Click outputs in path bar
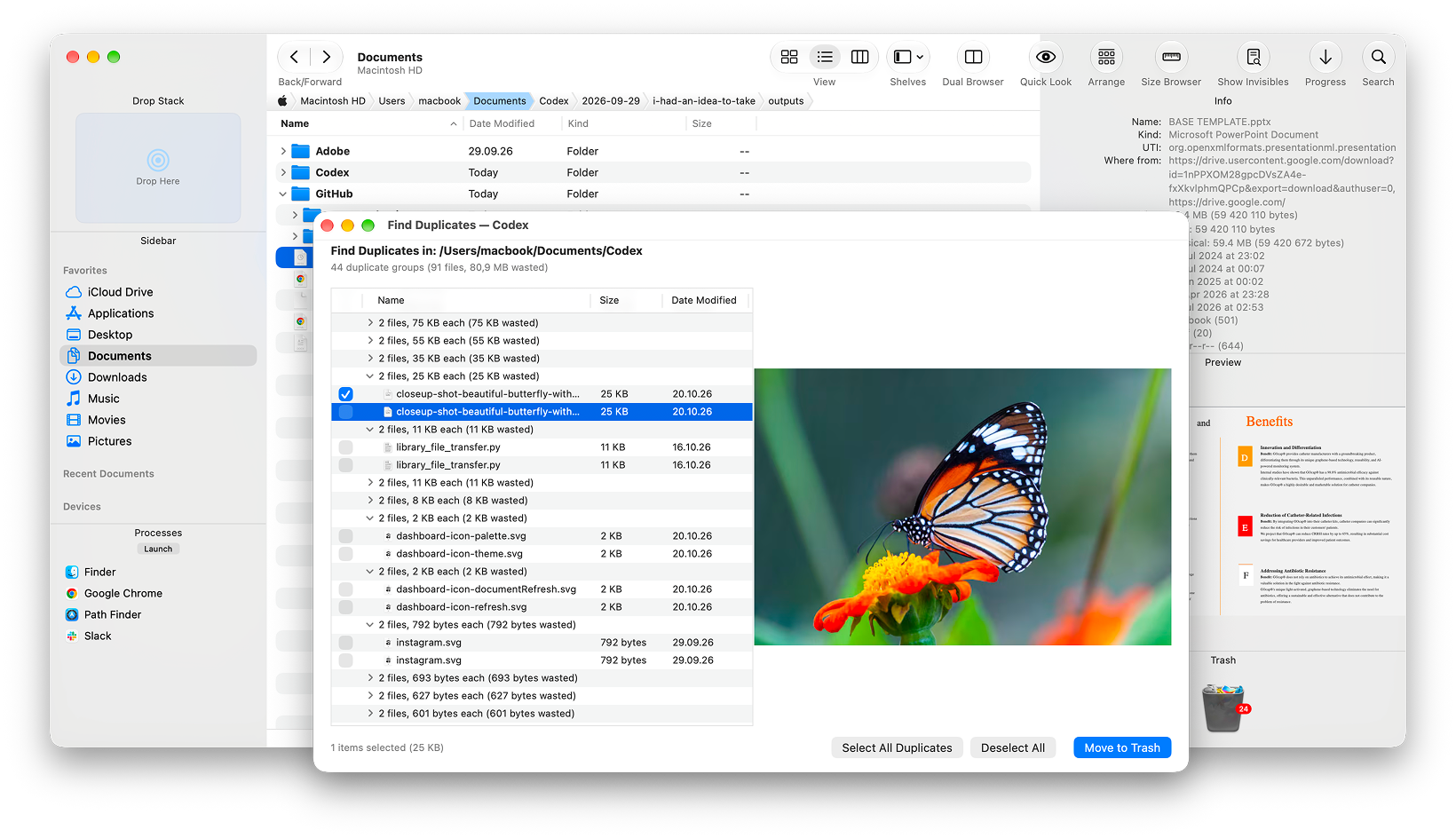The image size is (1456, 838). coord(786,101)
